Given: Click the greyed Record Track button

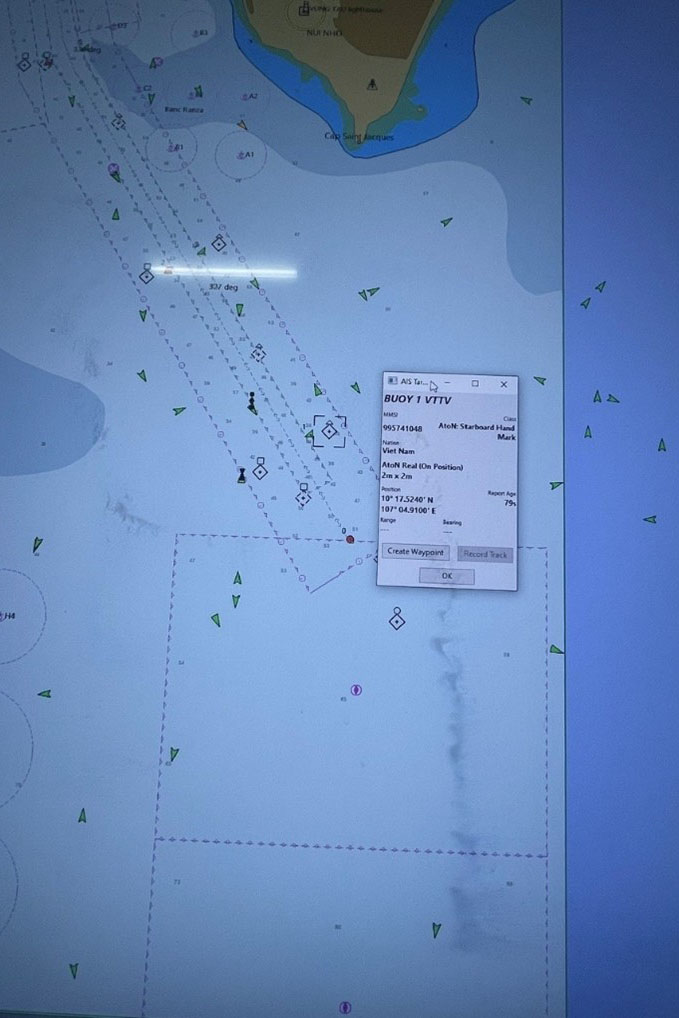Looking at the screenshot, I should click(x=485, y=554).
